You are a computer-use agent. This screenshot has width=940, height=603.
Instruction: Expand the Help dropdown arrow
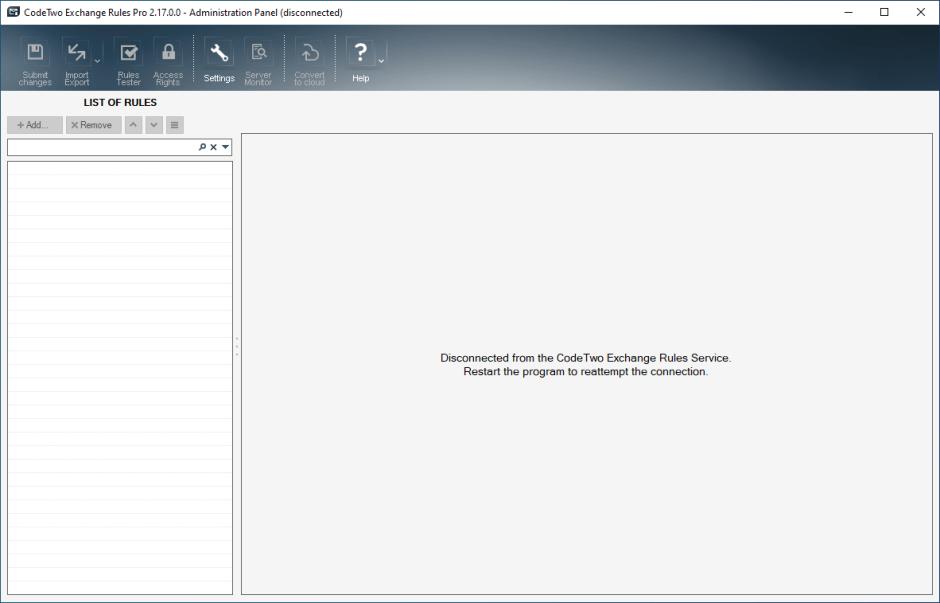[381, 61]
